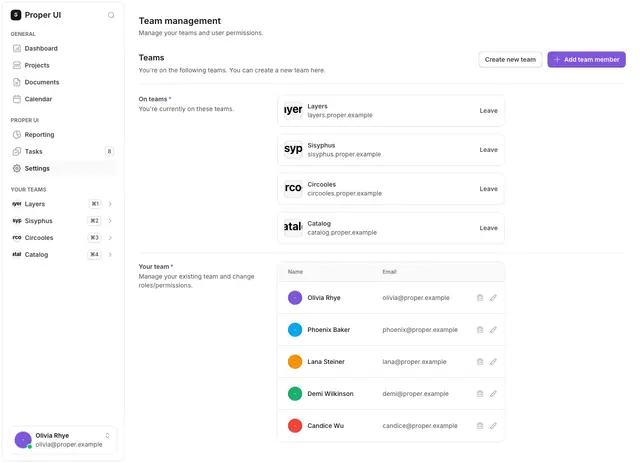
Task: Click the Catalog team logo in the teams card
Action: point(293,227)
